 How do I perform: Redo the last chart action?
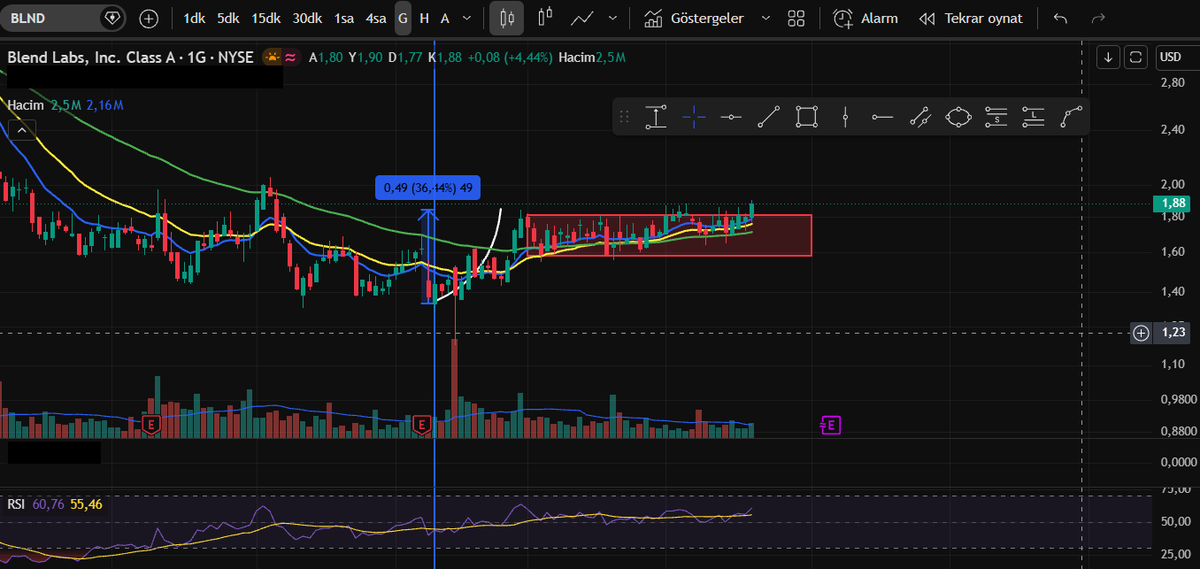point(1098,18)
